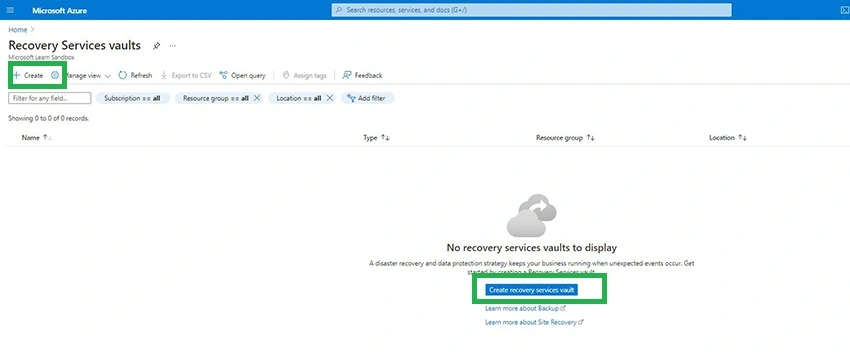Click the Showing 0 to 0 records text
The image size is (850, 360).
pos(49,118)
